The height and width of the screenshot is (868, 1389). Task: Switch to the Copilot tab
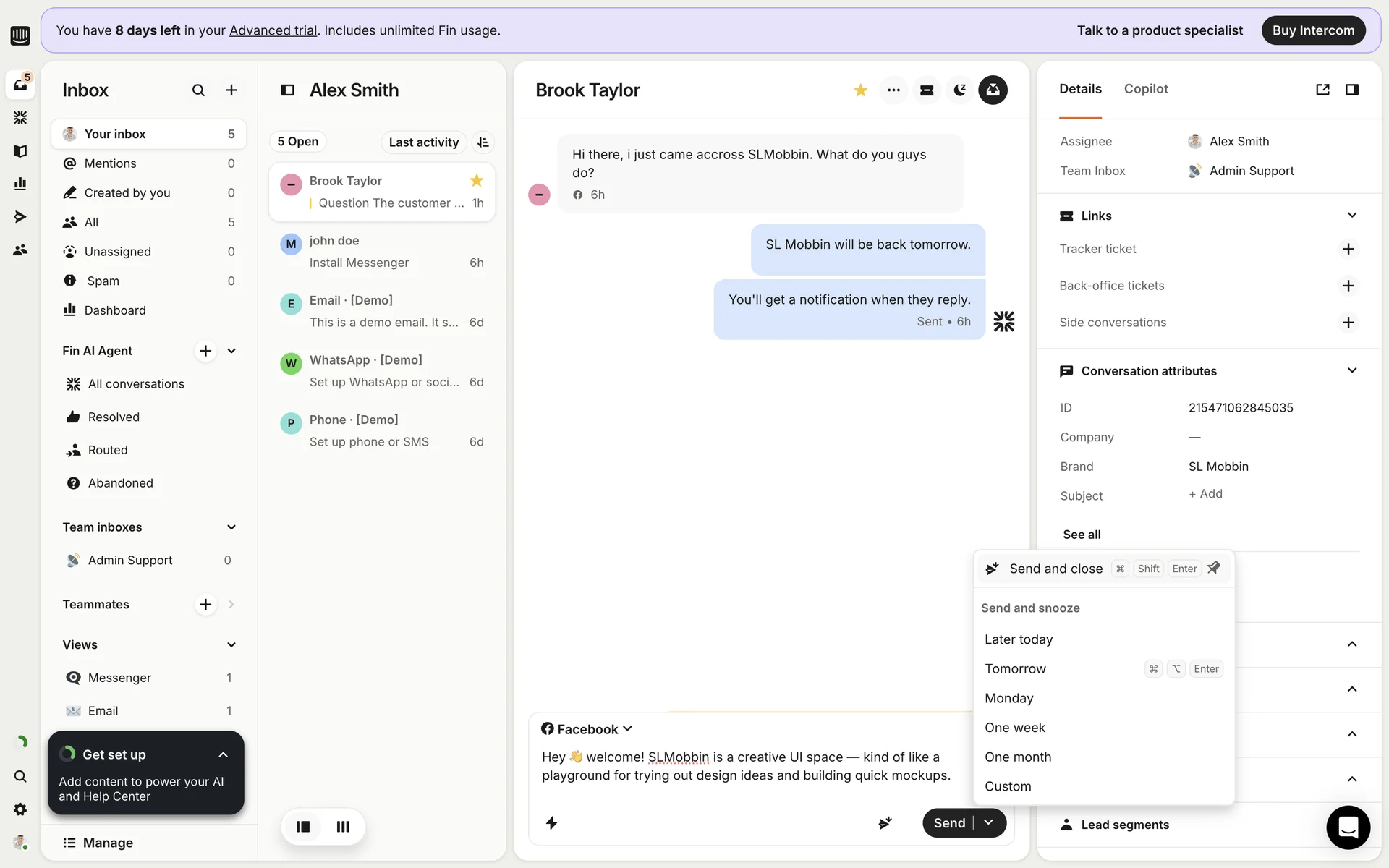point(1145,88)
